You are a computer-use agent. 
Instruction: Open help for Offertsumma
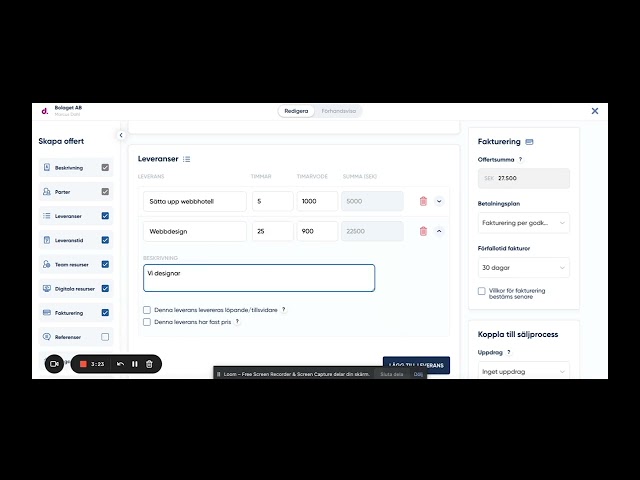tap(520, 160)
